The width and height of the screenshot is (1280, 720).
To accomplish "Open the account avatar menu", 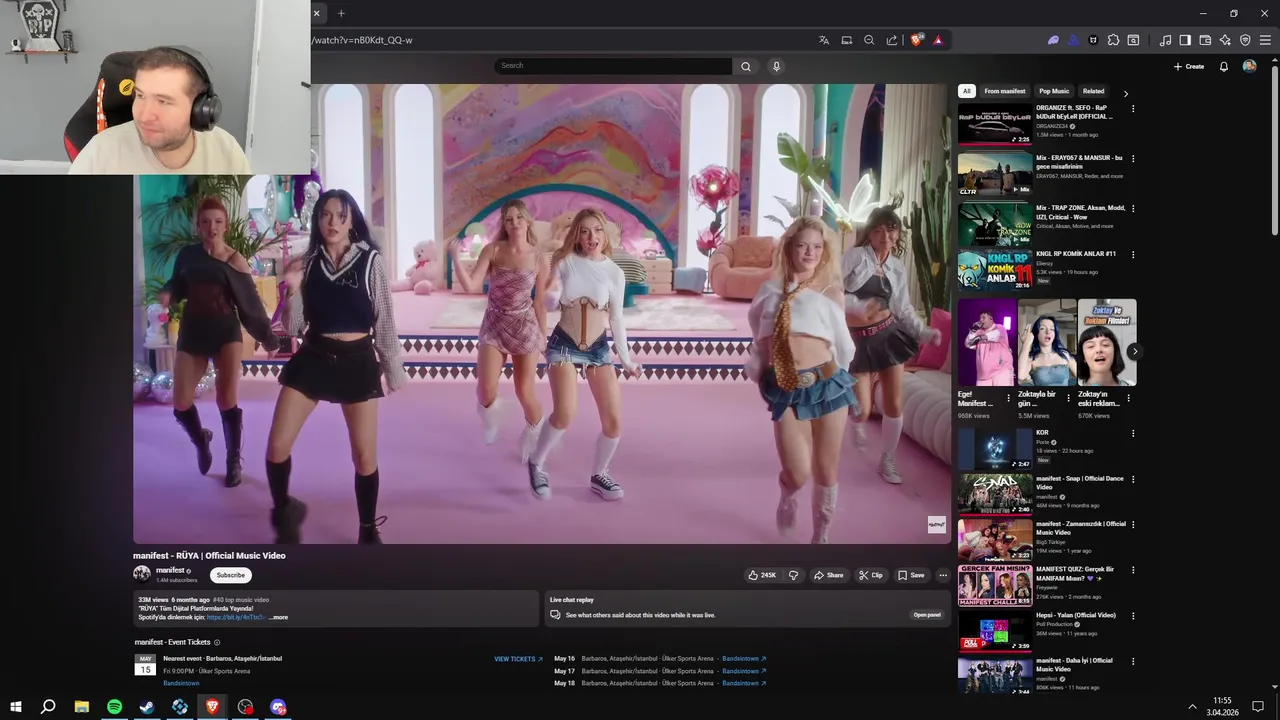I will pos(1249,66).
